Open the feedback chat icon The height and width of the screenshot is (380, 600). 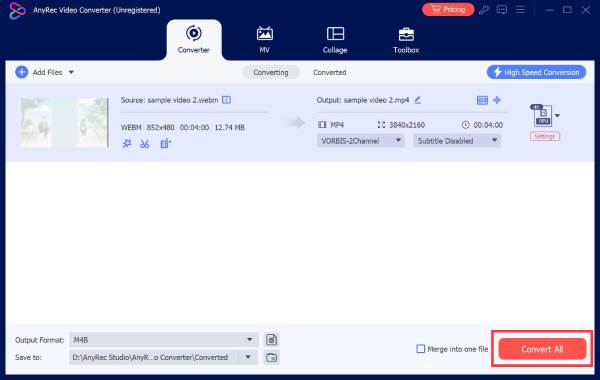click(x=502, y=10)
